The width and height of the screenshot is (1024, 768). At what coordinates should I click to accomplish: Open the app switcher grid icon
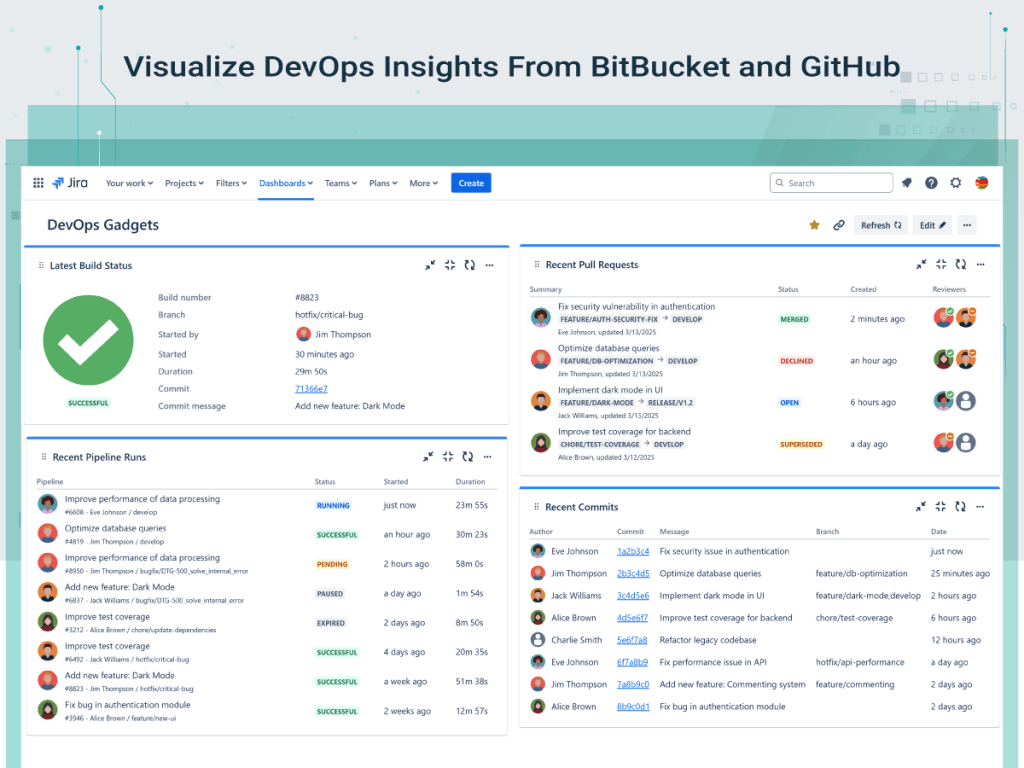click(x=38, y=183)
